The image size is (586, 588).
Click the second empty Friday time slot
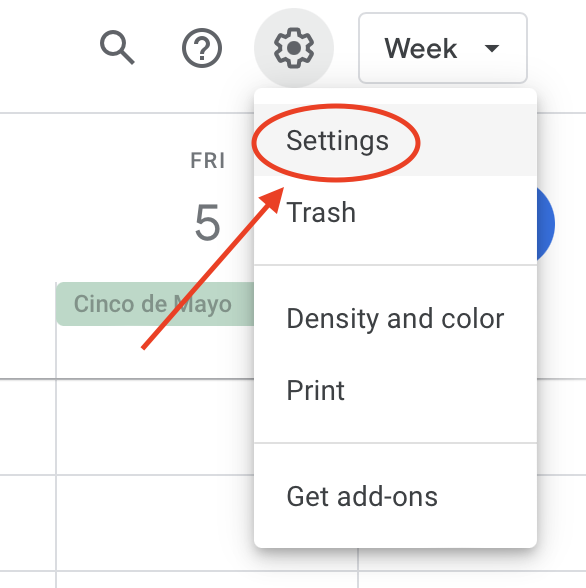[x=155, y=523]
